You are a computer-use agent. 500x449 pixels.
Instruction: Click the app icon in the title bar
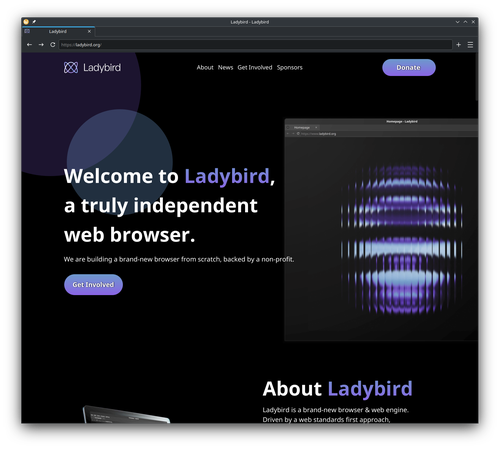(26, 22)
